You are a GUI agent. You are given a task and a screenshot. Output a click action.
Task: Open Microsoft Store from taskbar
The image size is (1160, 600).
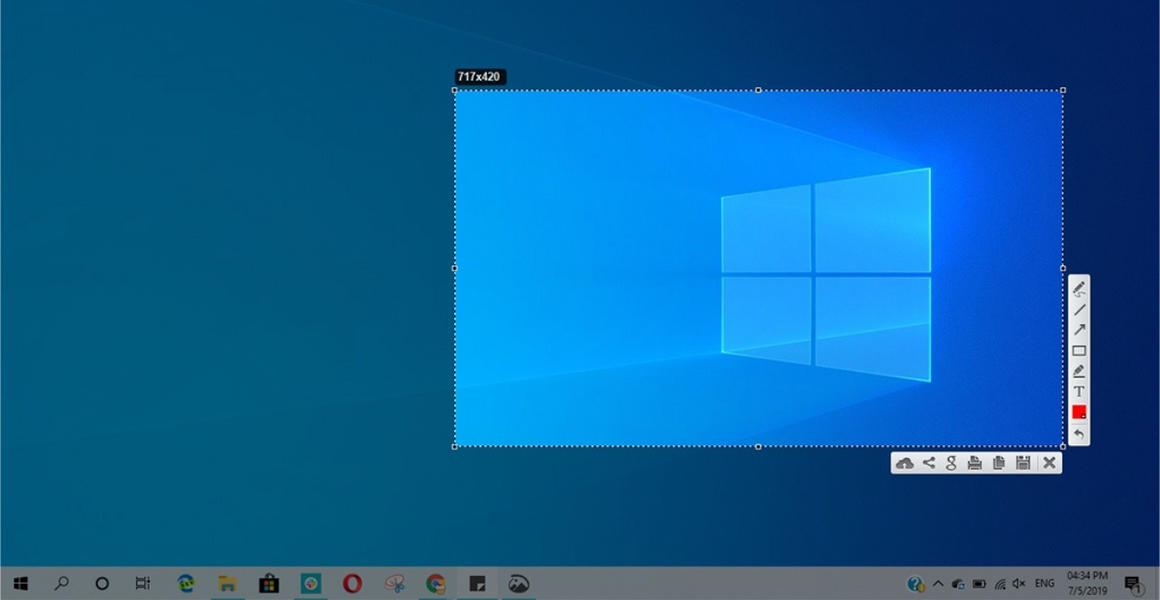pyautogui.click(x=269, y=584)
